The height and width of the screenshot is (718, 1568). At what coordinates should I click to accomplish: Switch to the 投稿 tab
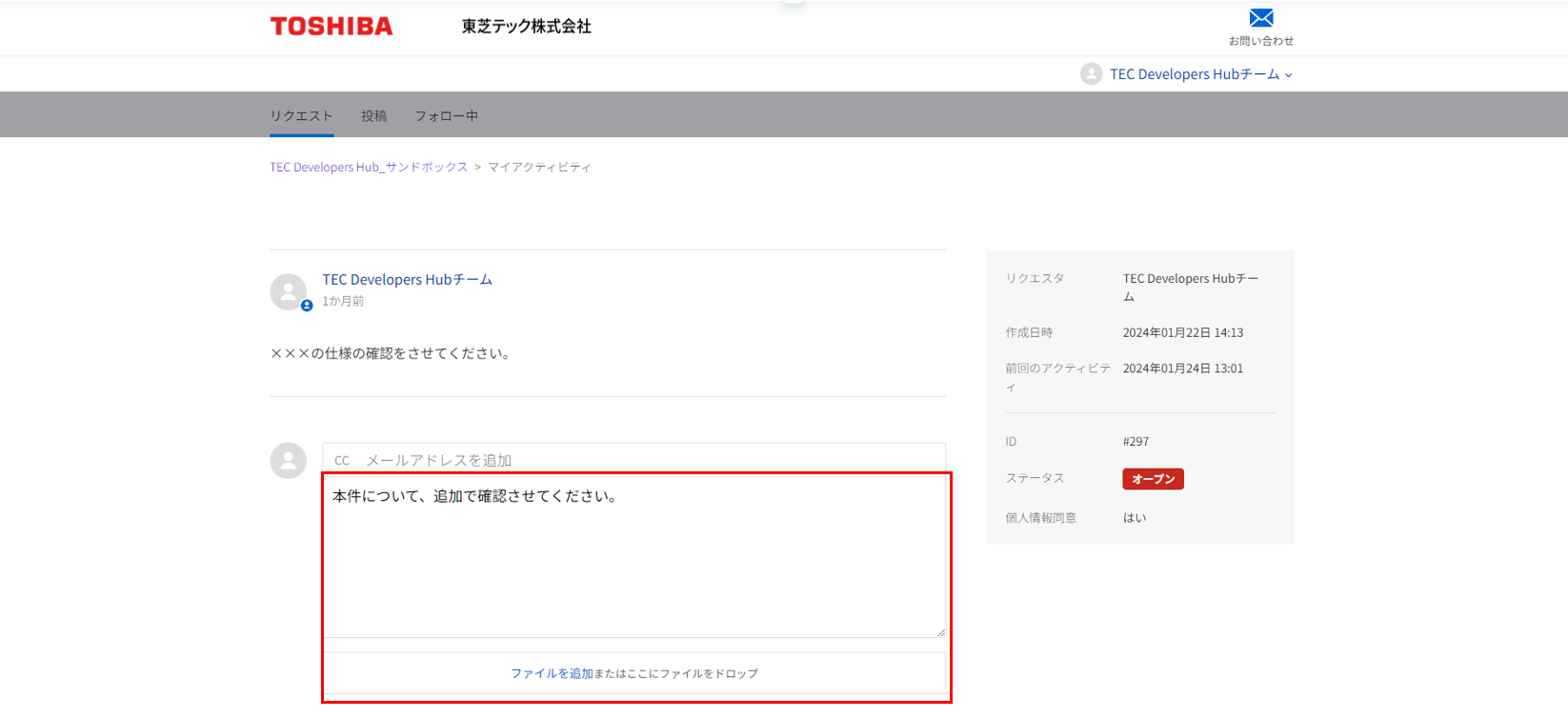click(373, 116)
